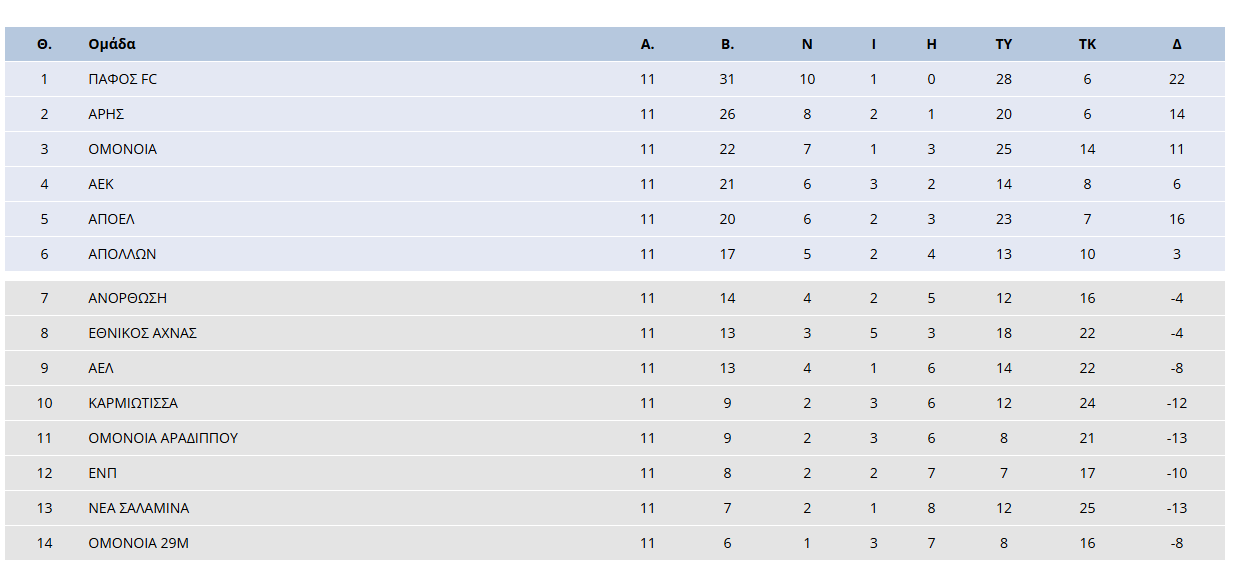Click the ΑΠΟΛΛΩΝ team name
This screenshot has width=1234, height=583.
click(122, 254)
